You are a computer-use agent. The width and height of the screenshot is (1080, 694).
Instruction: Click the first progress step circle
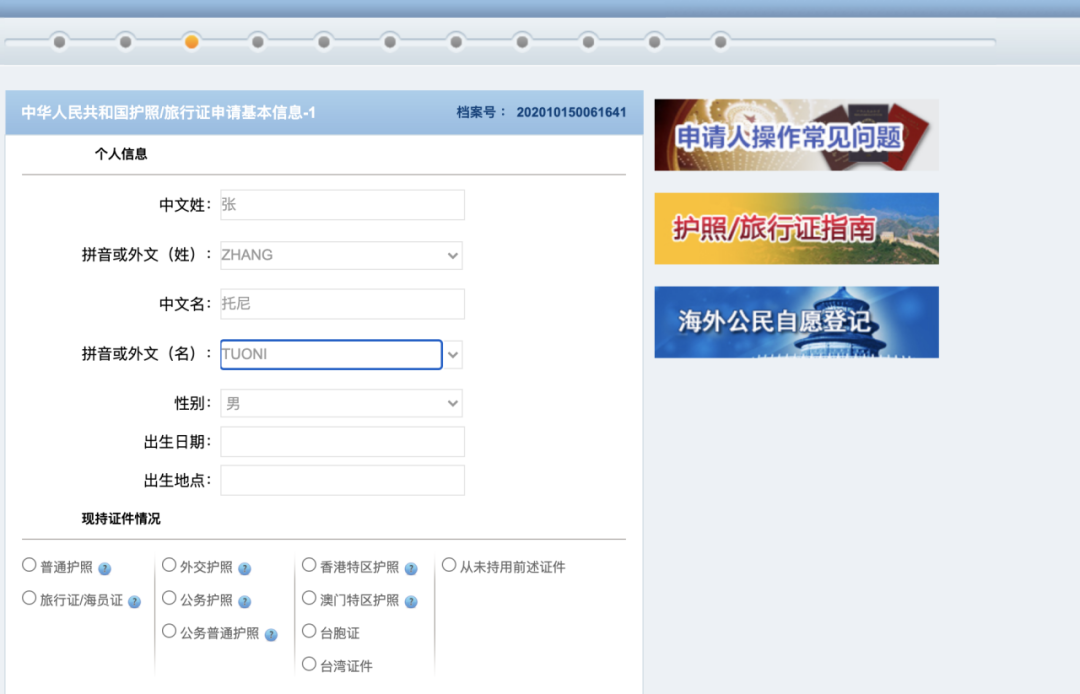point(60,42)
